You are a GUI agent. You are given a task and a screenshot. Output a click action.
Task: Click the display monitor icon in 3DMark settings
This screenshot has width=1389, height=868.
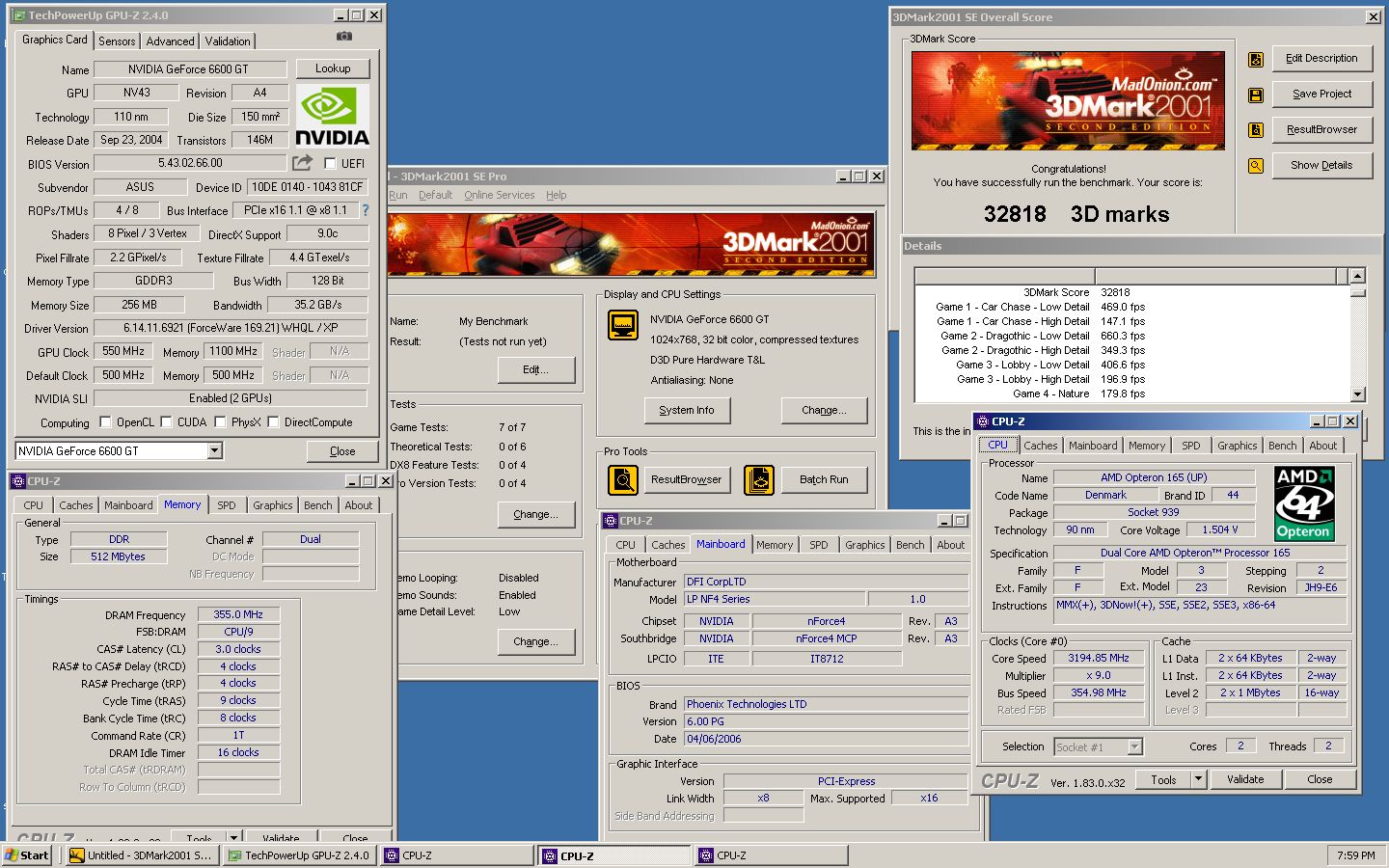tap(623, 325)
